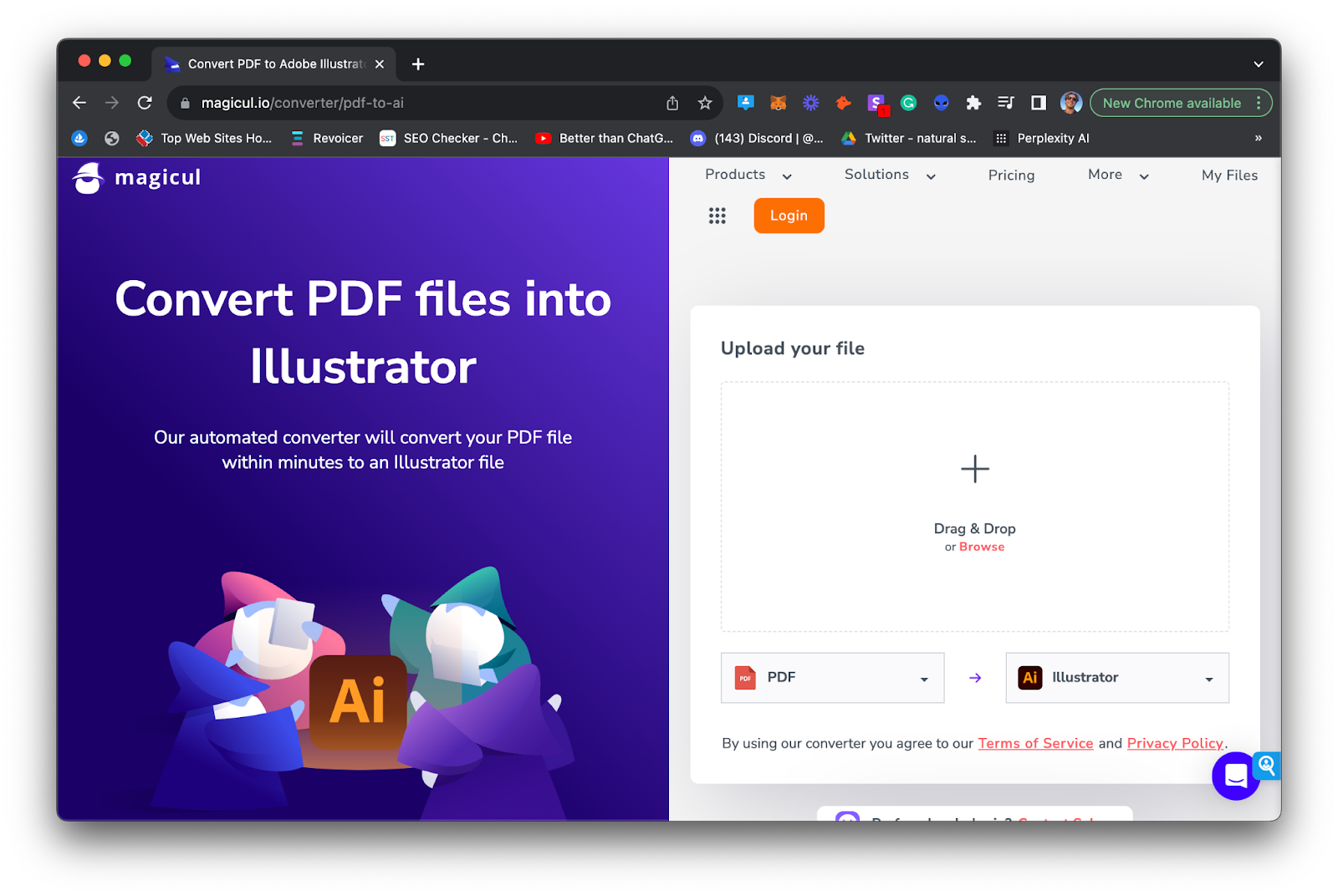Open the Chrome profile avatar

(1071, 103)
